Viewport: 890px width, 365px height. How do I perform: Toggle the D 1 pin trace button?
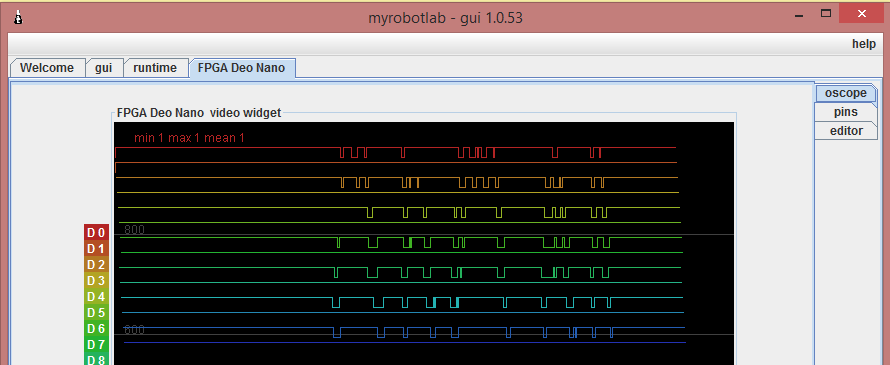click(96, 249)
